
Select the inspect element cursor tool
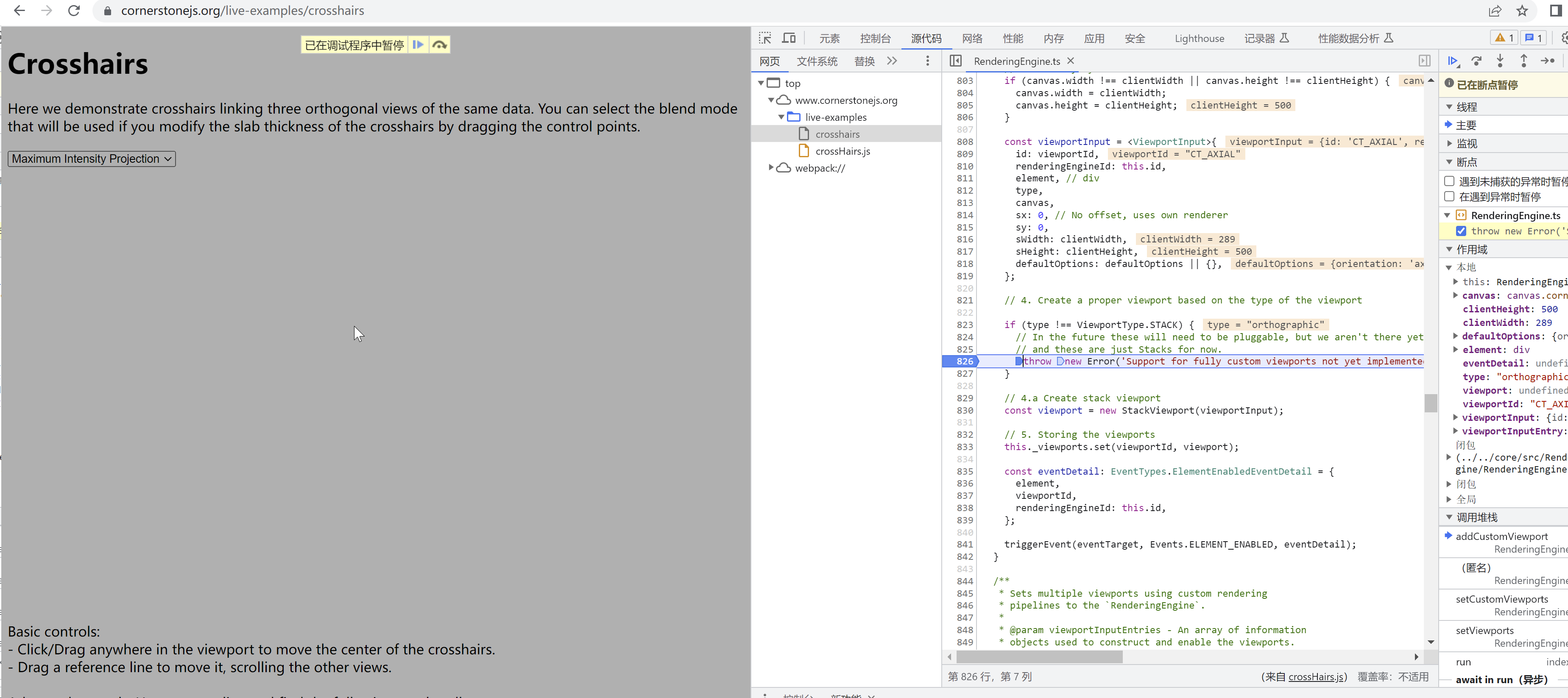click(x=764, y=38)
